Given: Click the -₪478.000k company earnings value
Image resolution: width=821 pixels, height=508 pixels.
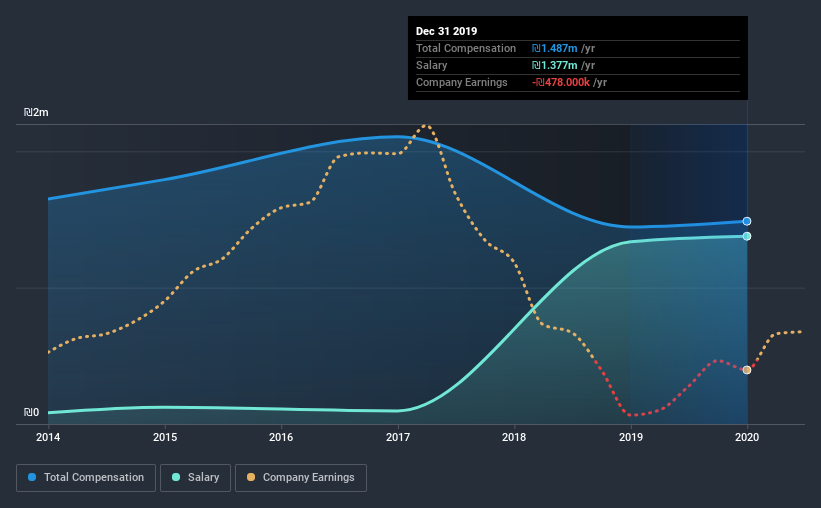Looking at the screenshot, I should 561,82.
